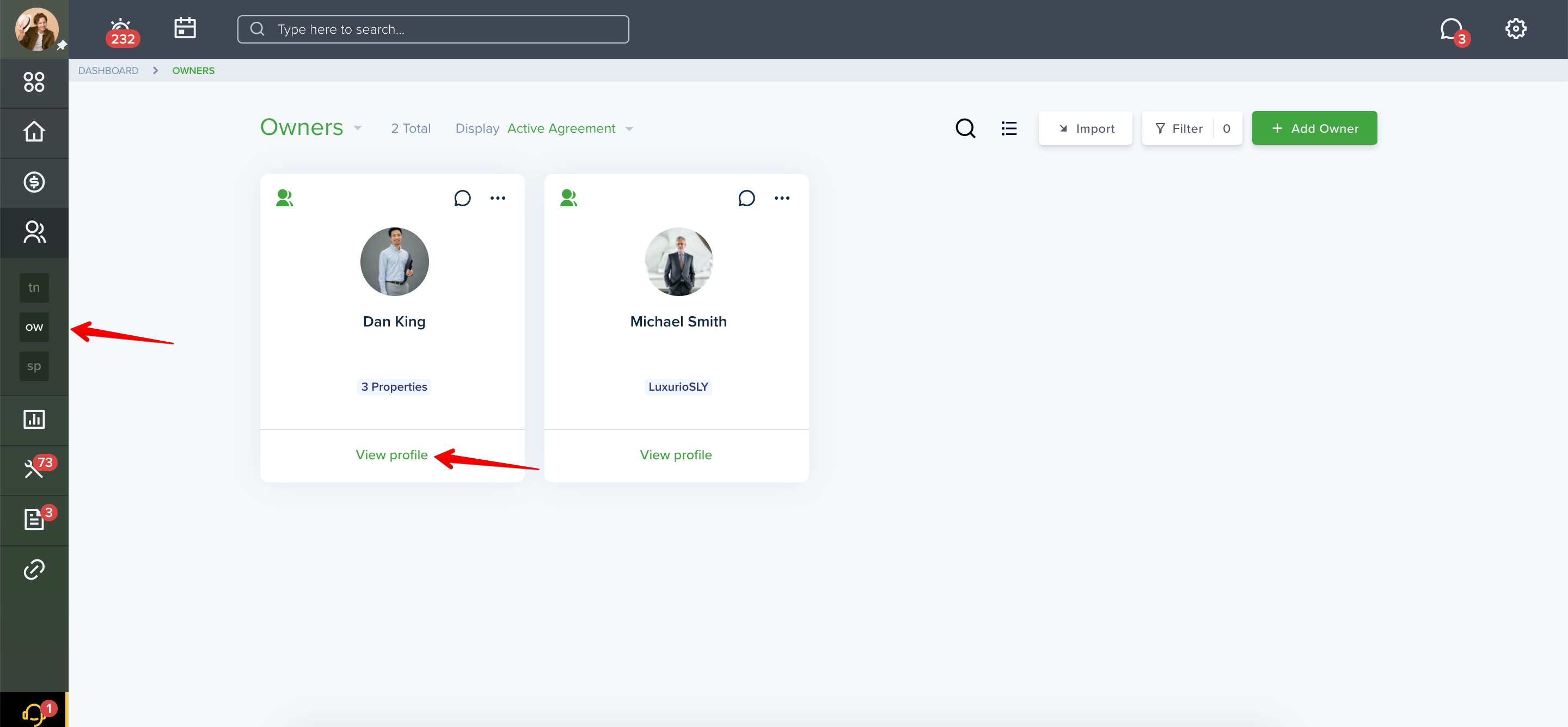Click the Dan King name
This screenshot has height=727, width=1568.
pos(394,321)
